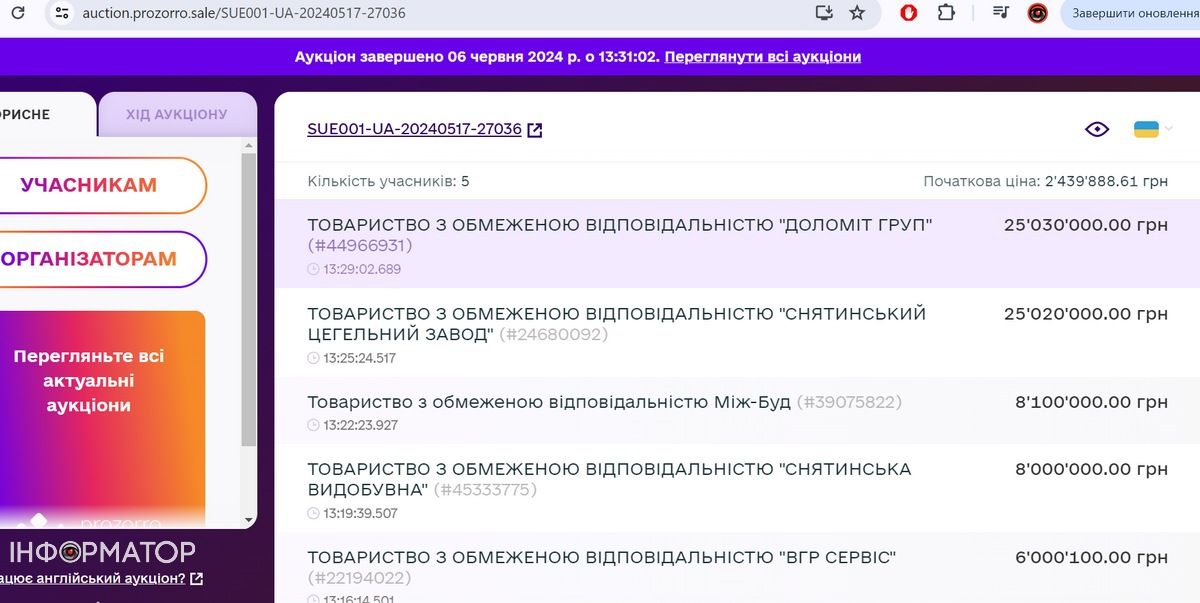Open the AdBlock extension icon
The height and width of the screenshot is (603, 1200).
tap(908, 14)
